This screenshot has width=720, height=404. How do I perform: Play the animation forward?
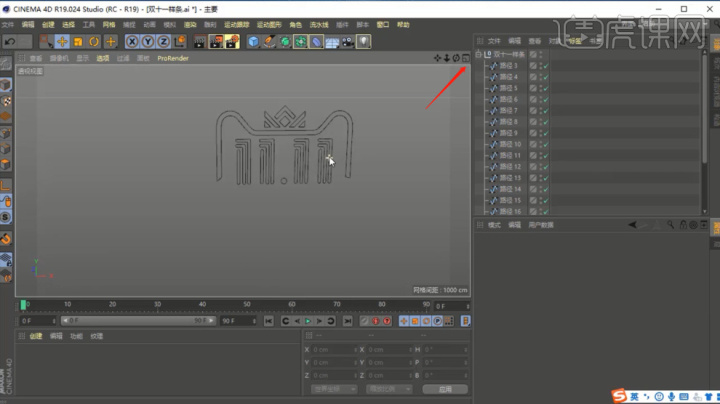[308, 321]
